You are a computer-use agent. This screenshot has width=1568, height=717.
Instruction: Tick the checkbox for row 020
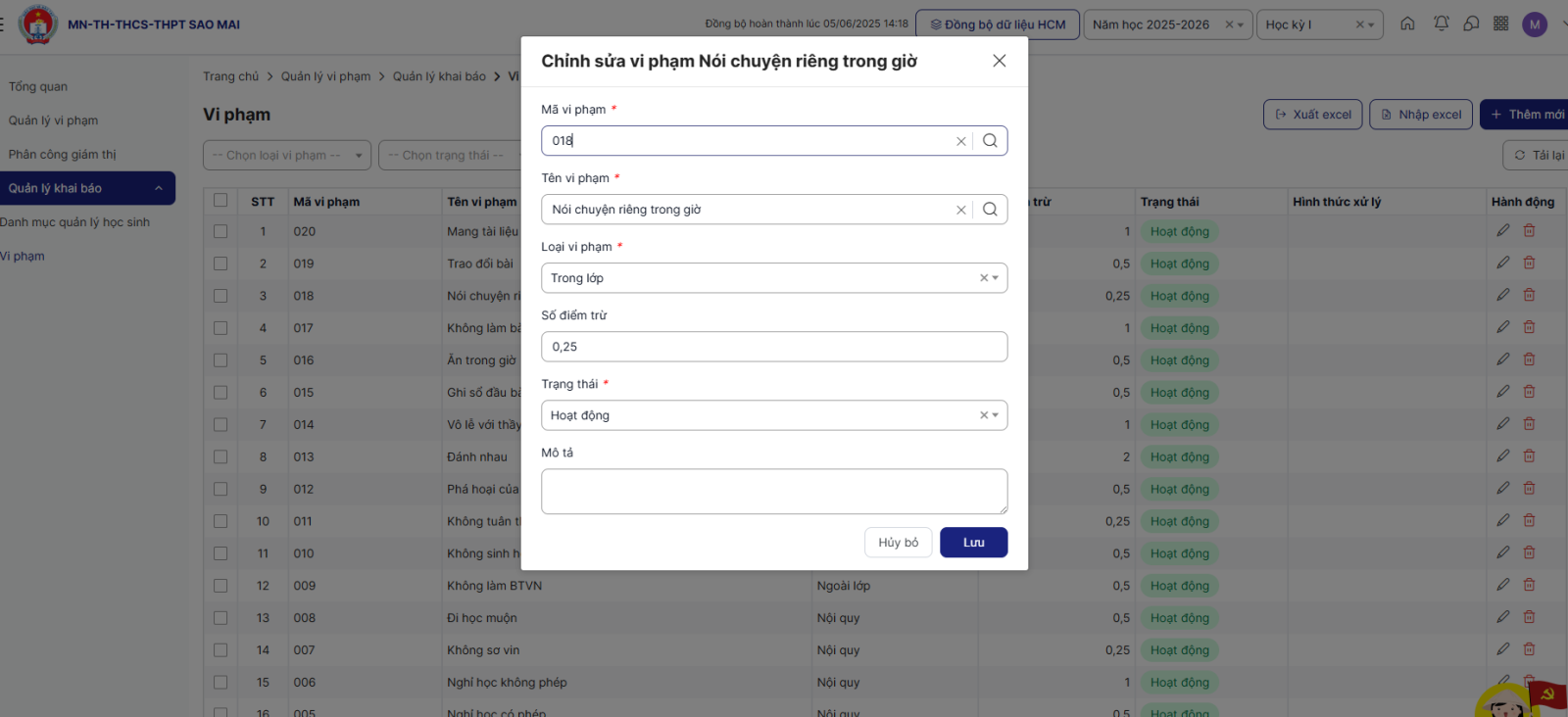(220, 232)
